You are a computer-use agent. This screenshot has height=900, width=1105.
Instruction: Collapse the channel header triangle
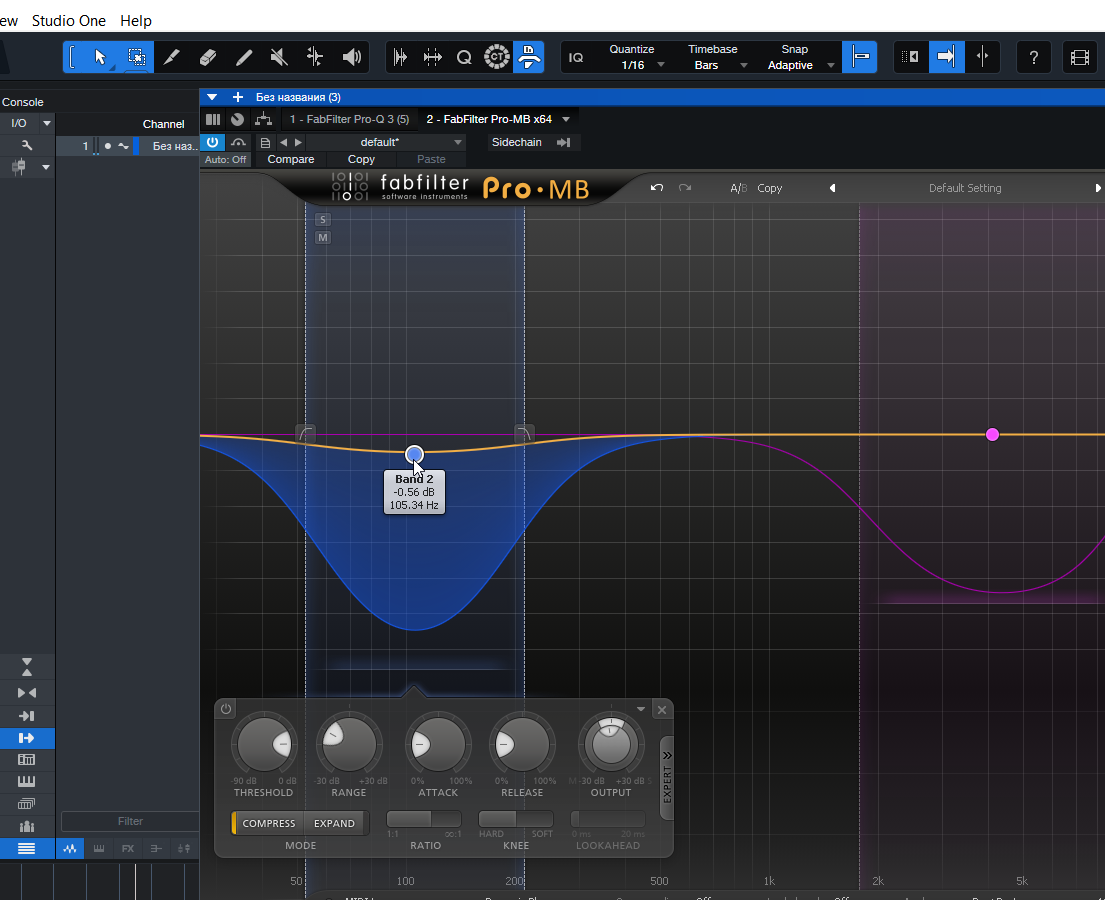click(211, 97)
